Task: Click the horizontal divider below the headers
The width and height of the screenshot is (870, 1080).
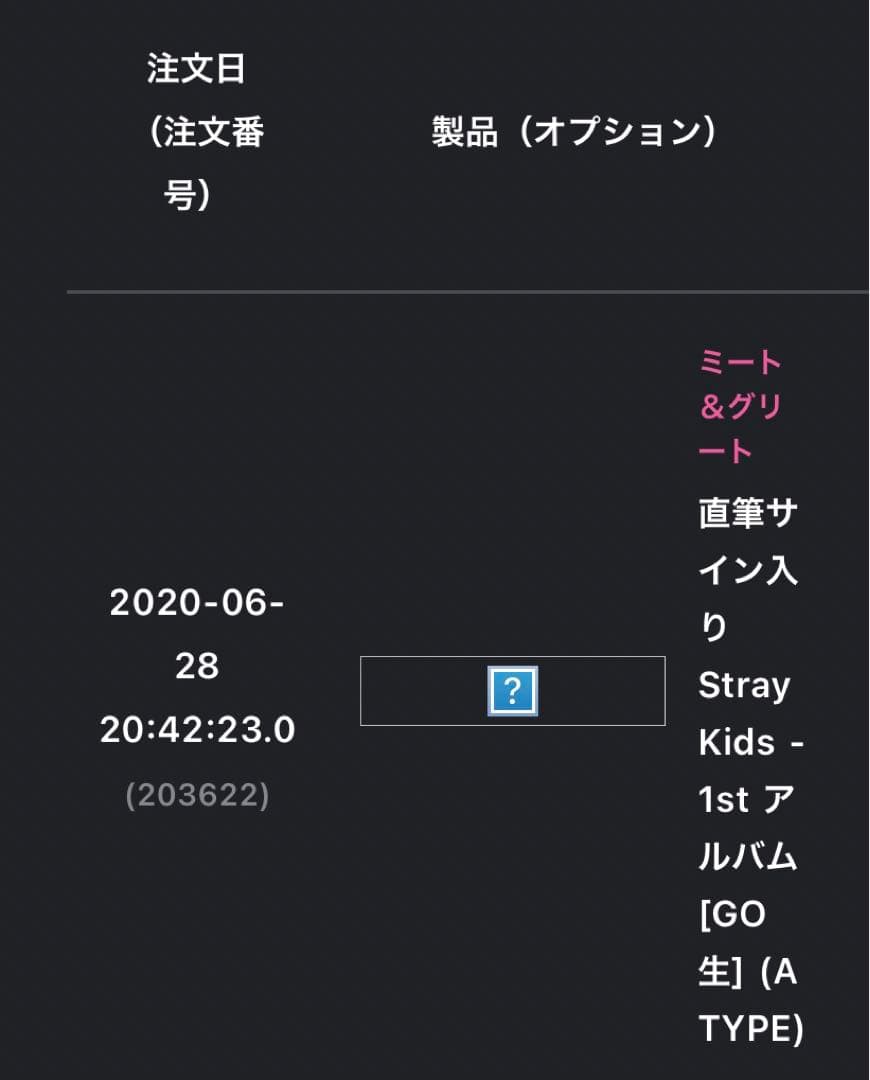Action: [x=467, y=292]
